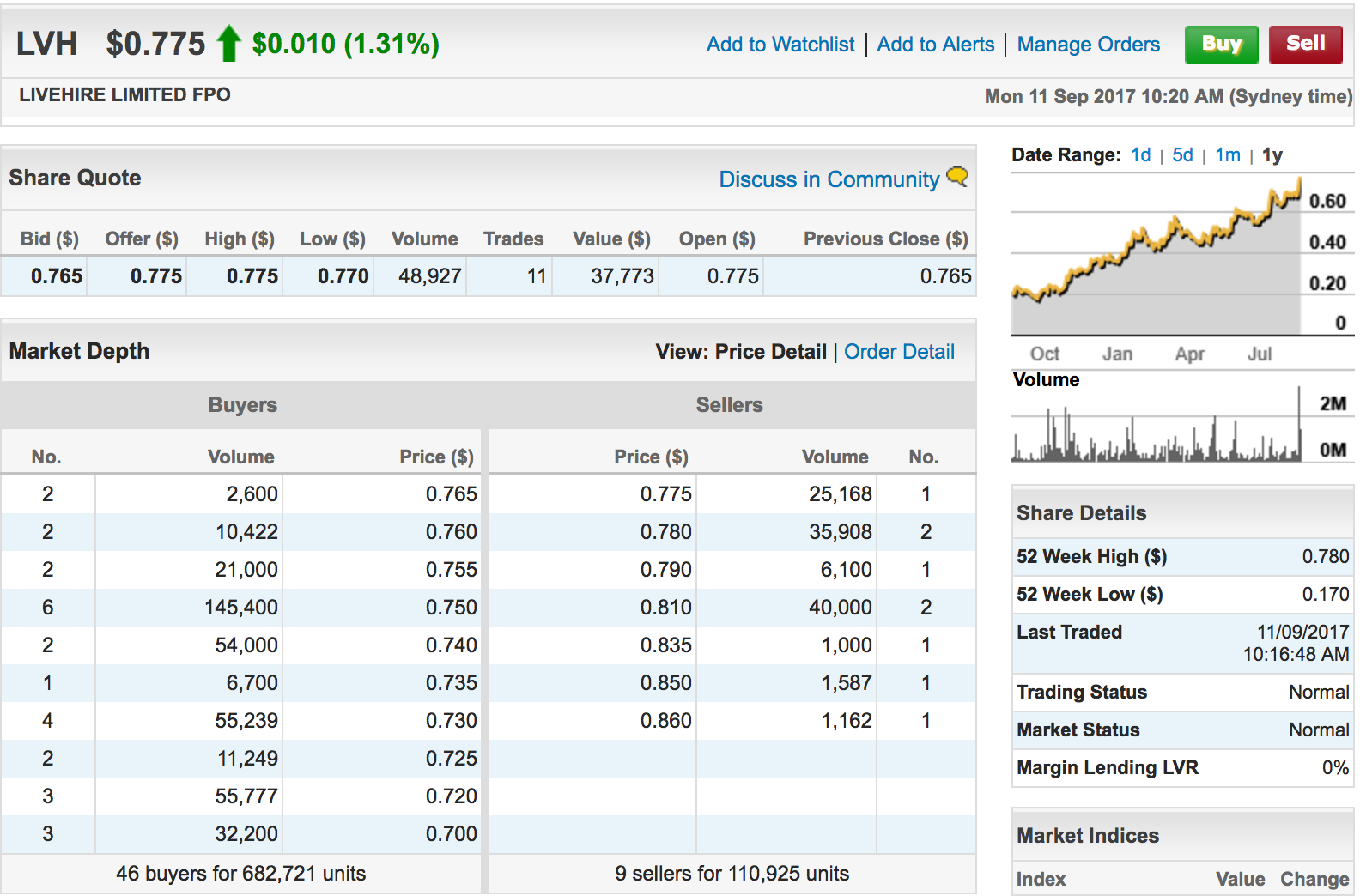The height and width of the screenshot is (896, 1360).
Task: Click the 52 Week High ($) row label
Action: 1091,557
